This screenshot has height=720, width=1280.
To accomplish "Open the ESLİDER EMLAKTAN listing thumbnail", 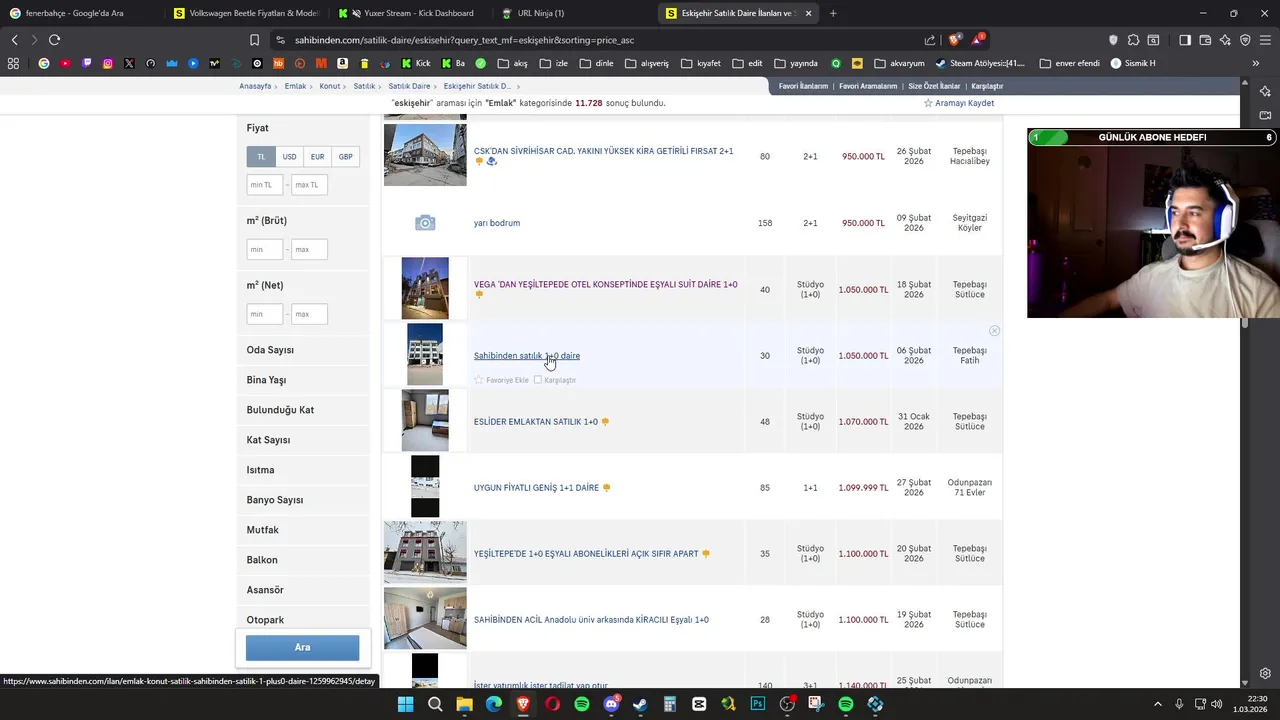I will (425, 420).
